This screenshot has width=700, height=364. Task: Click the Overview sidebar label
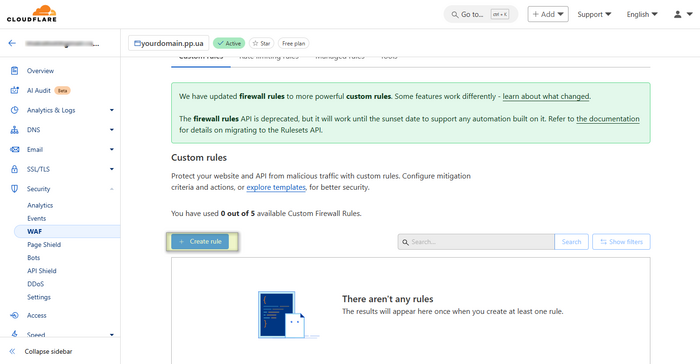point(40,71)
